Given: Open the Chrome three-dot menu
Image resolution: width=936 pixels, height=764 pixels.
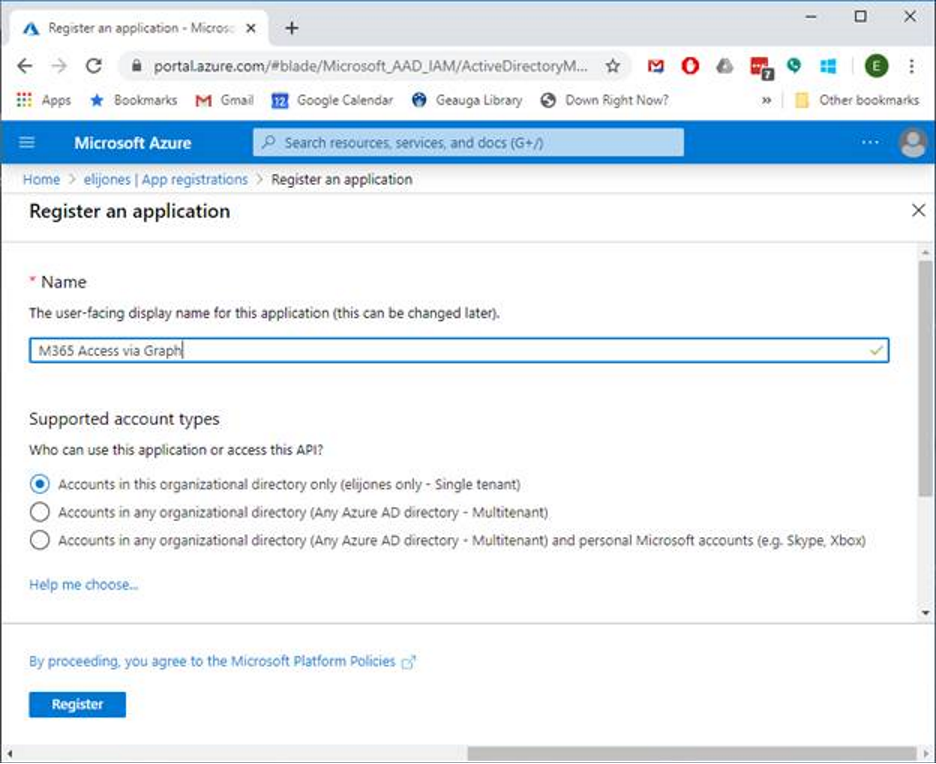Looking at the screenshot, I should tap(912, 66).
